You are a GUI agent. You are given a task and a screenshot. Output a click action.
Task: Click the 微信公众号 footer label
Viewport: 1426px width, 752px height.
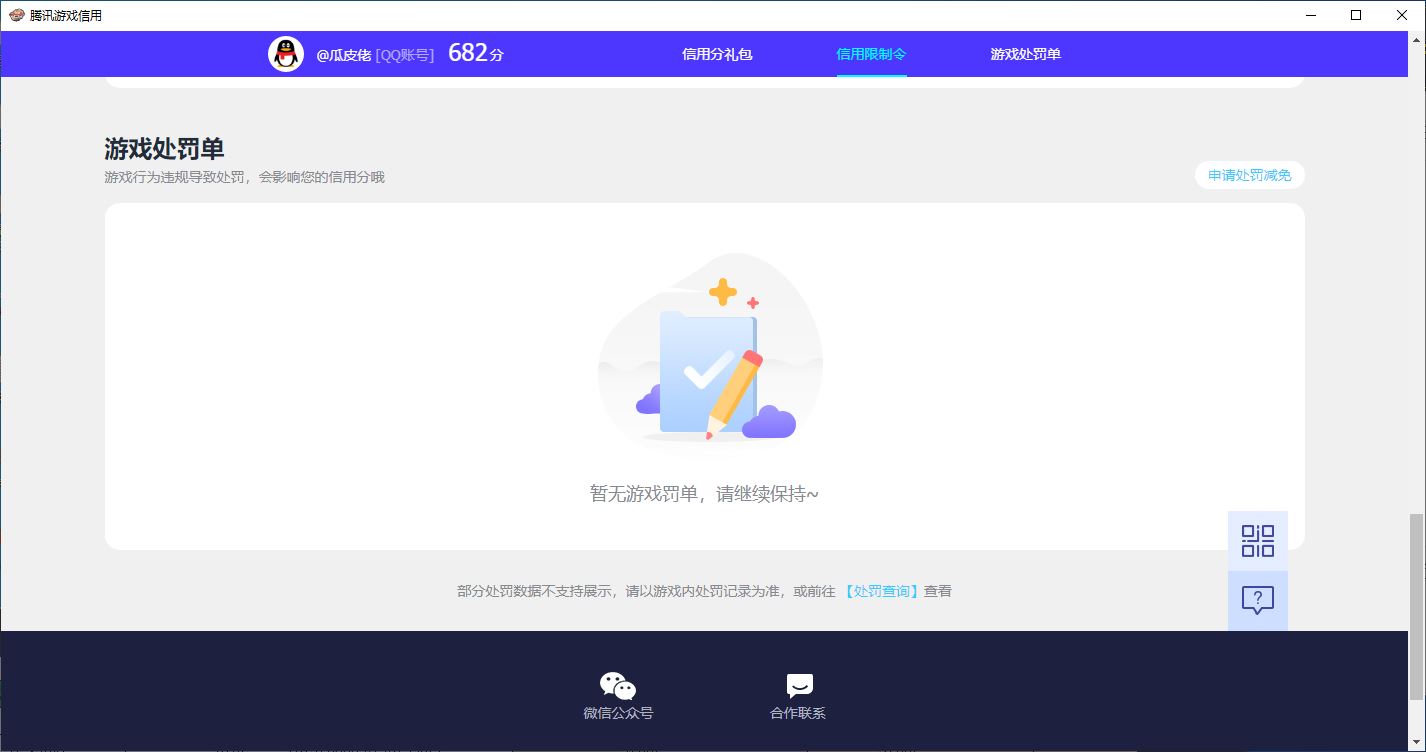coord(618,714)
